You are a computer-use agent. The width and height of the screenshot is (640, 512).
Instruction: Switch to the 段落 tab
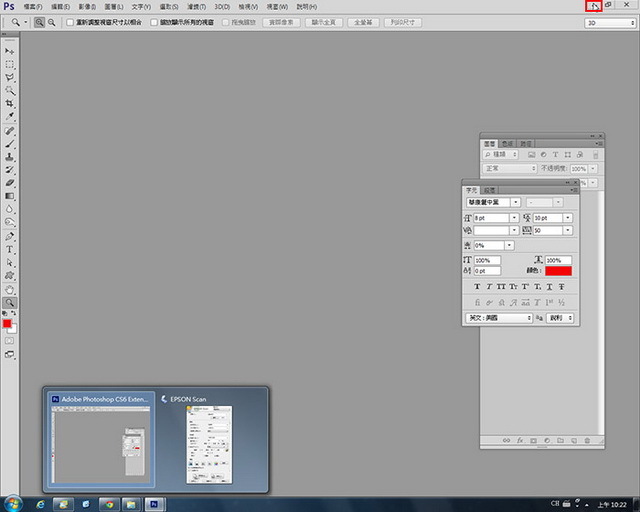[x=490, y=189]
